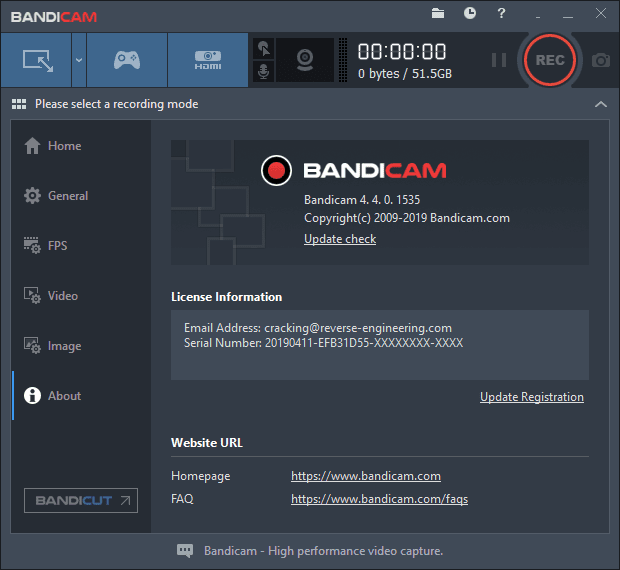Click the Image sidebar icon

coord(32,345)
